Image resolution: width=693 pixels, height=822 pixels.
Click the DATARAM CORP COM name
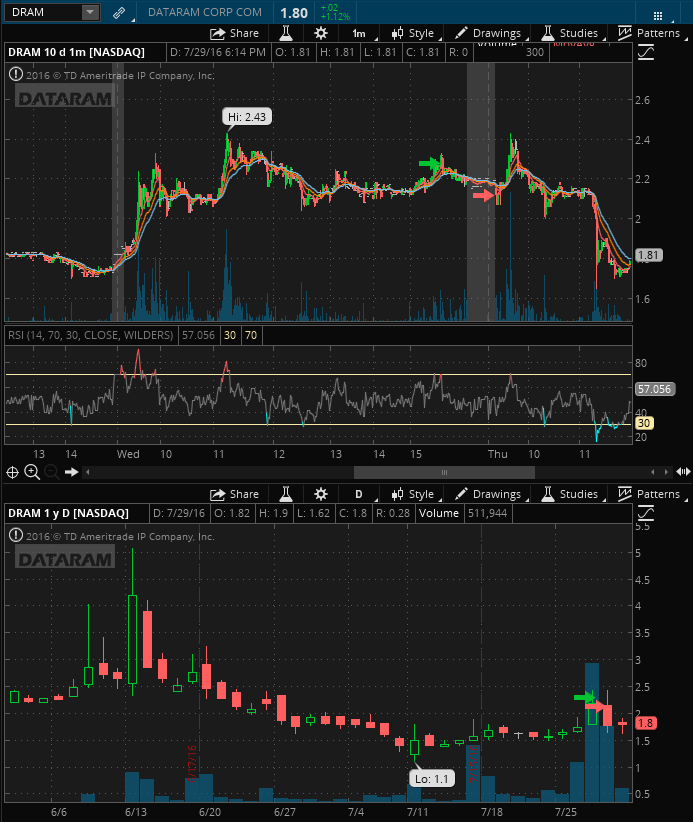pyautogui.click(x=204, y=12)
